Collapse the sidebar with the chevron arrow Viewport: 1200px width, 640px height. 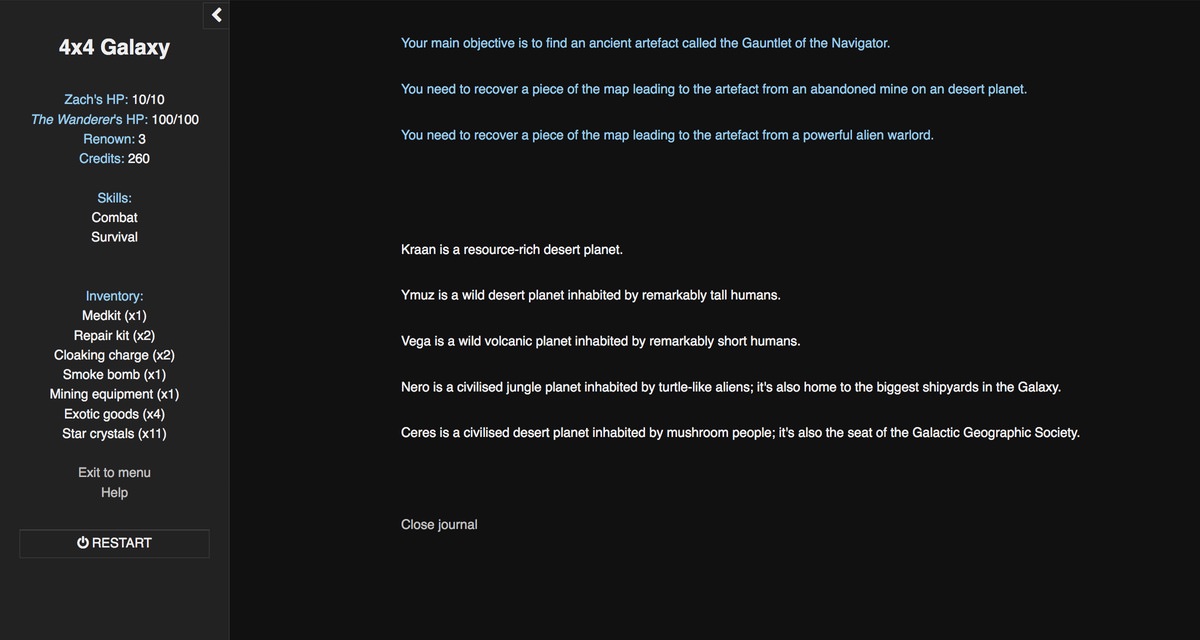click(216, 15)
